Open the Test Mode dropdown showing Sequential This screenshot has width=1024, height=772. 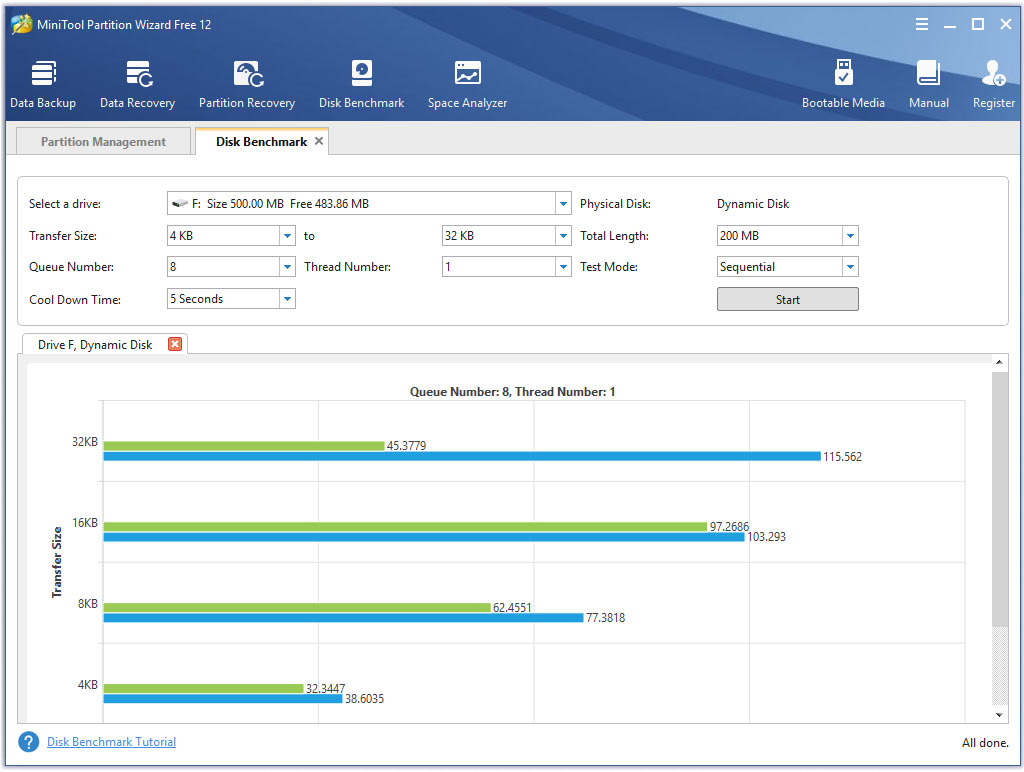(x=849, y=266)
